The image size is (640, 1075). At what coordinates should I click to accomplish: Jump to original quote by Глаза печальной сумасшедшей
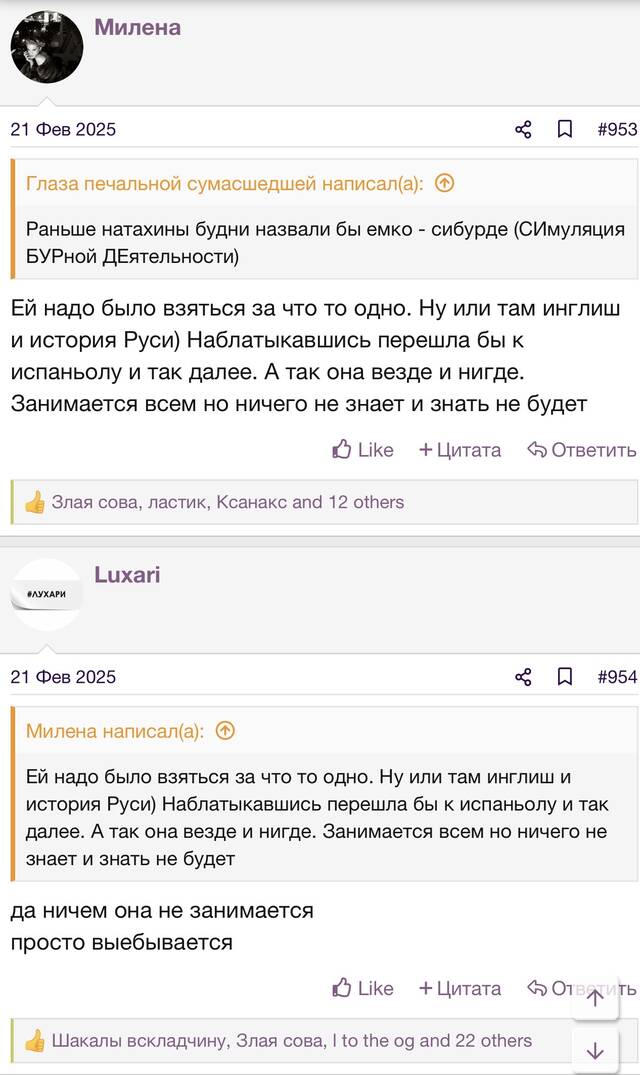point(445,183)
